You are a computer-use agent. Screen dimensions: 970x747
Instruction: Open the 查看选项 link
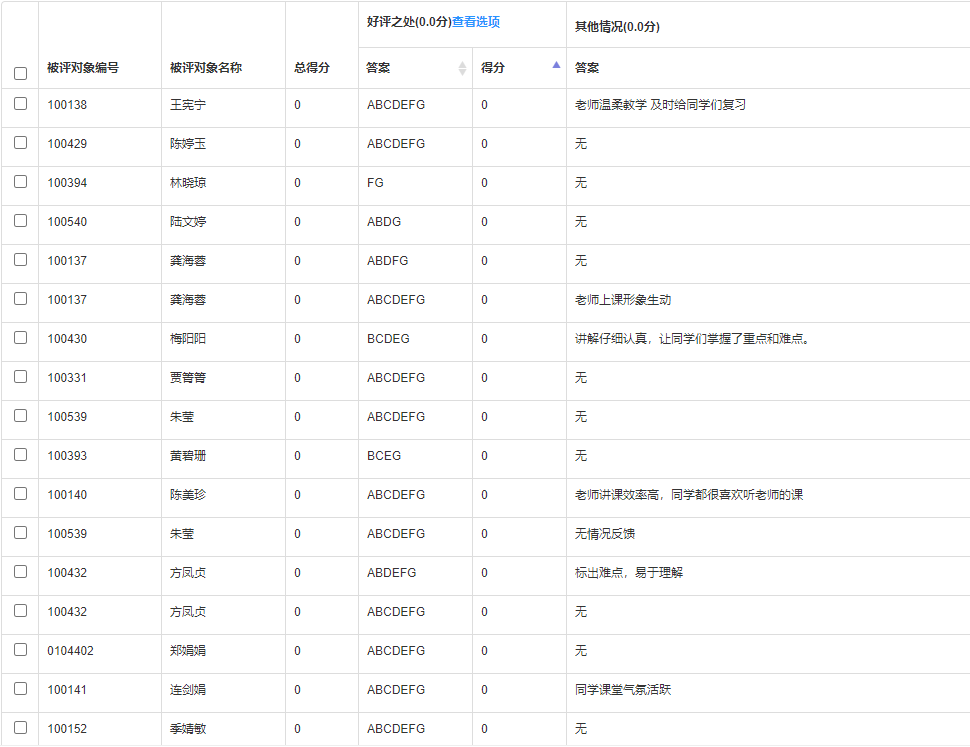point(476,22)
